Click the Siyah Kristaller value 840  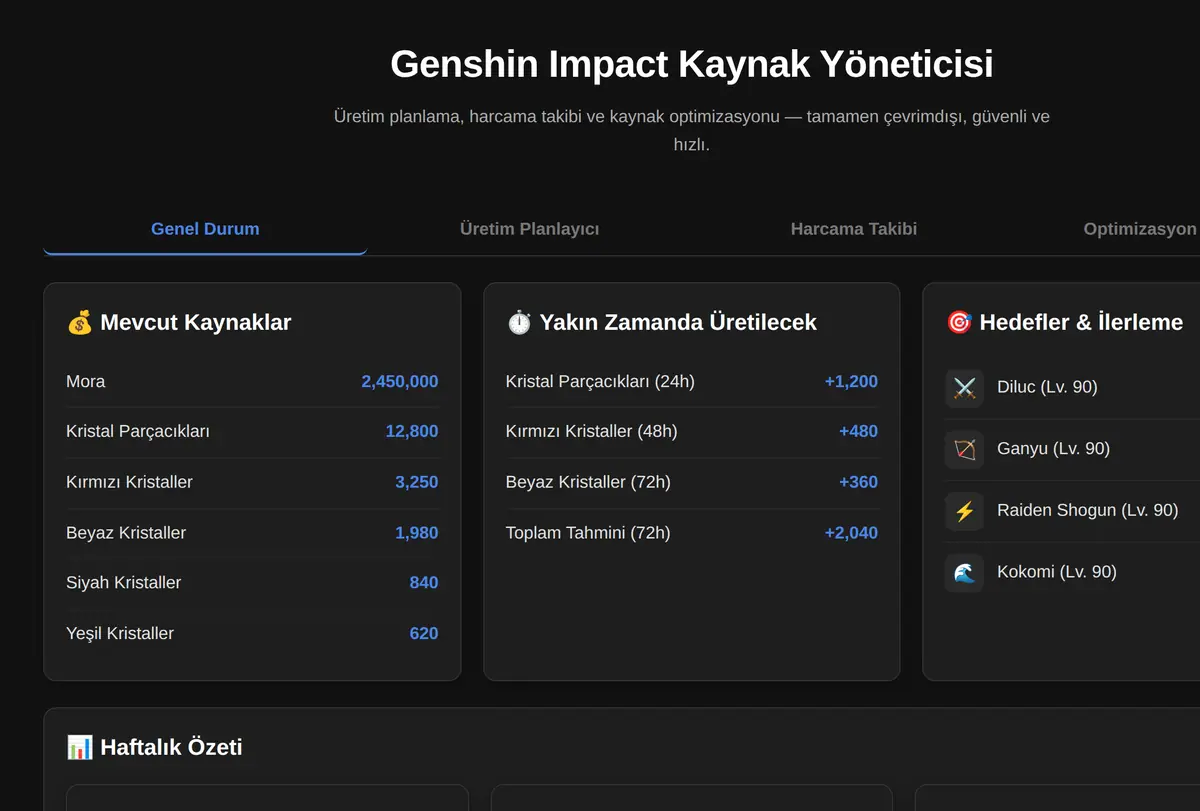pos(424,582)
